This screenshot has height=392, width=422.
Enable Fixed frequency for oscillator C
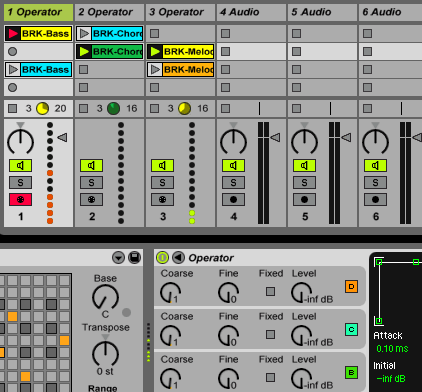tap(271, 335)
